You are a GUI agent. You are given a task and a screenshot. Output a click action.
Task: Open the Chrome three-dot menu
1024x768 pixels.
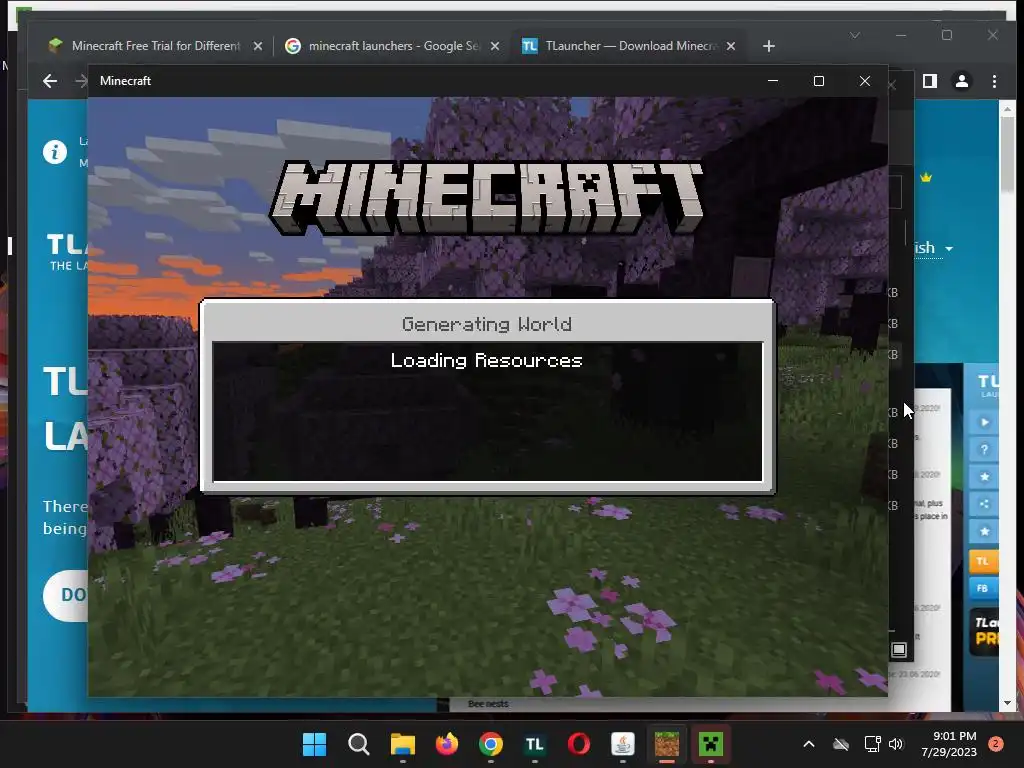click(x=994, y=81)
